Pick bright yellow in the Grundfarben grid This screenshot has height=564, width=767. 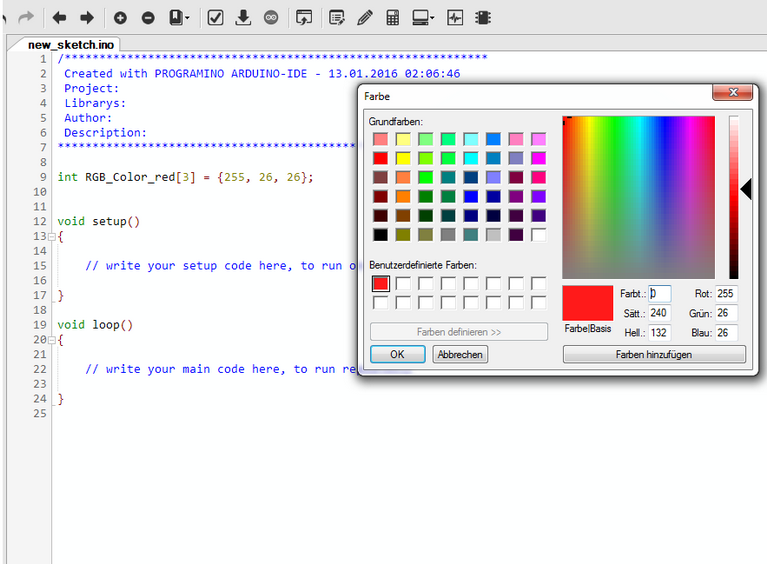(403, 158)
